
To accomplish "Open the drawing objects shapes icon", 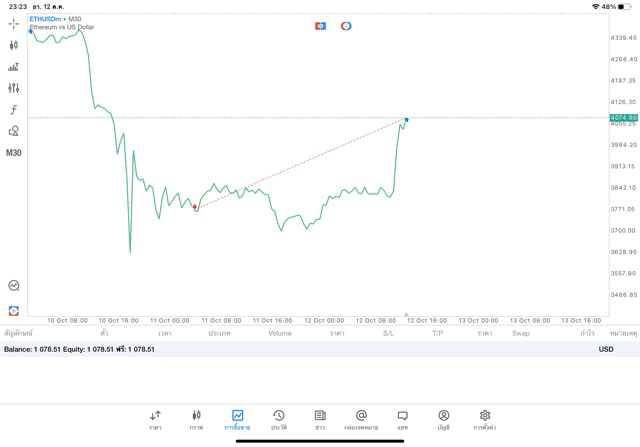I will tap(14, 131).
